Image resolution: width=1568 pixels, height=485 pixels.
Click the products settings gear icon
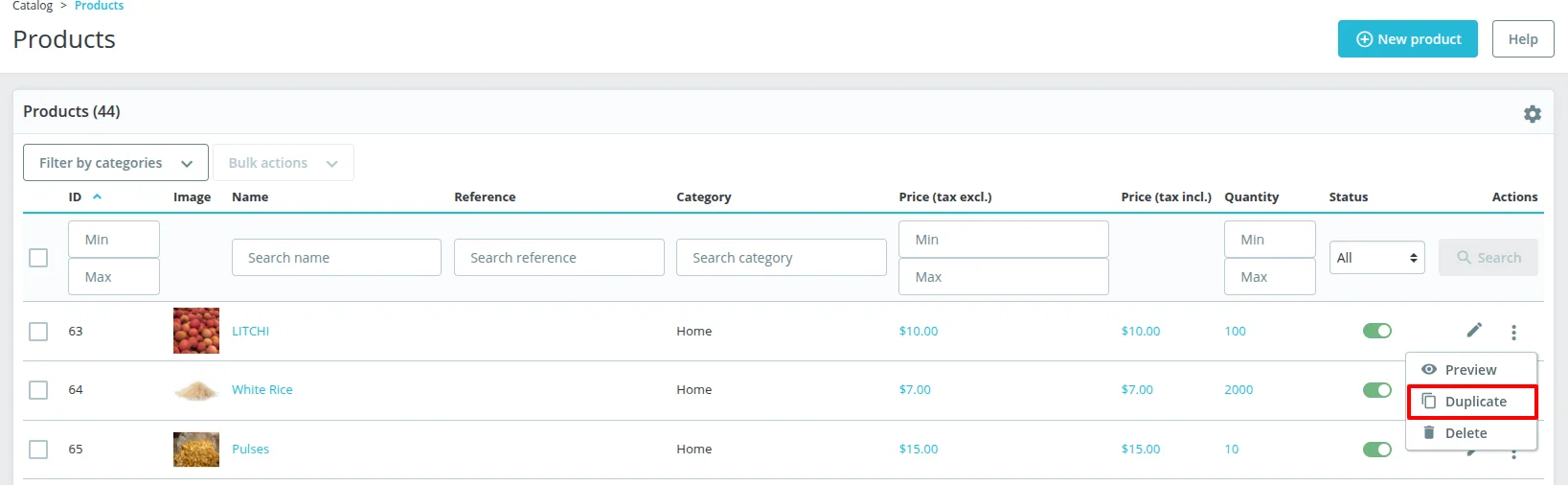1533,114
